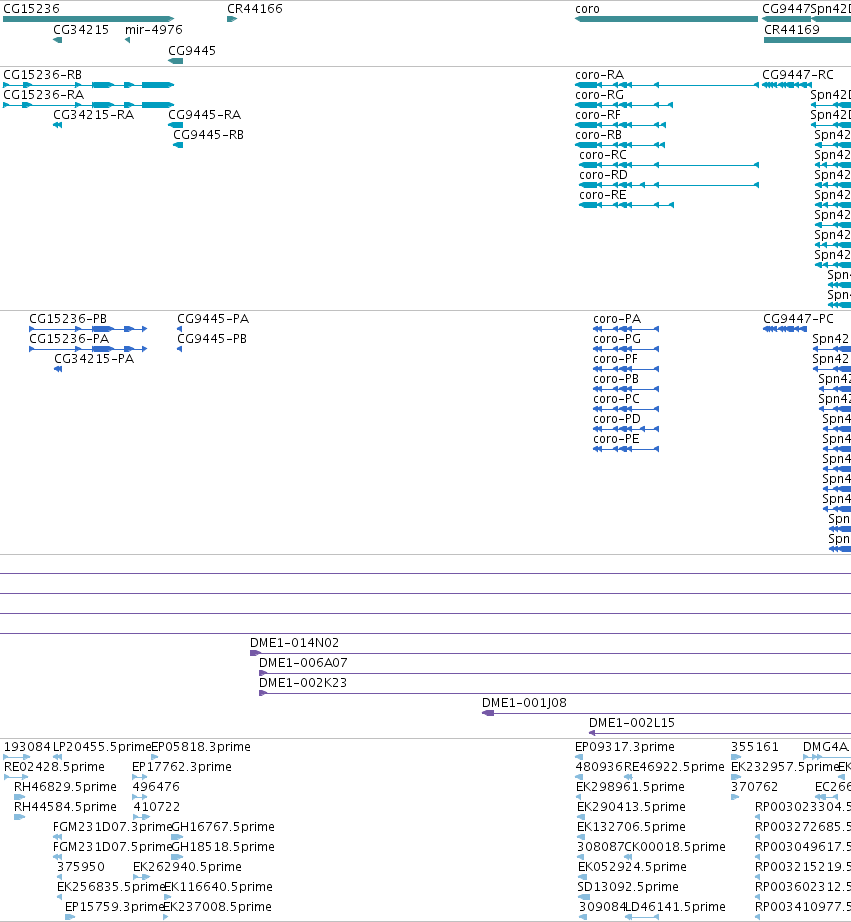Select the DME1-002L15 clone label
The image size is (851, 922).
pyautogui.click(x=632, y=723)
